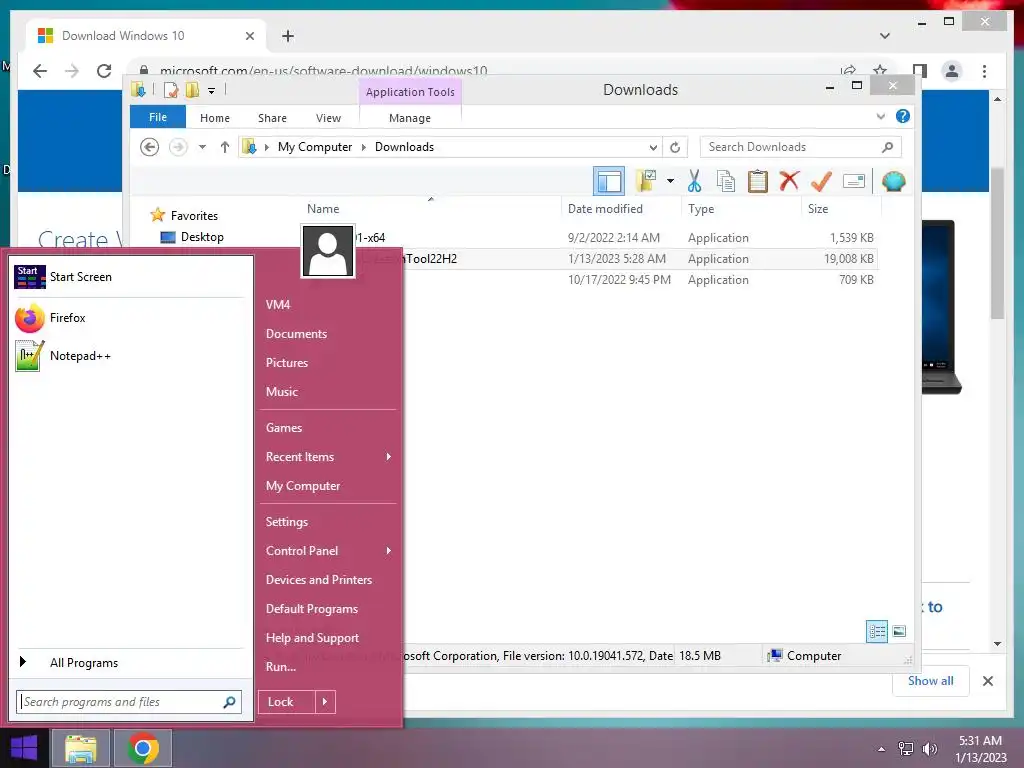This screenshot has height=768, width=1024.
Task: Click the Up one level arrow
Action: pos(225,147)
